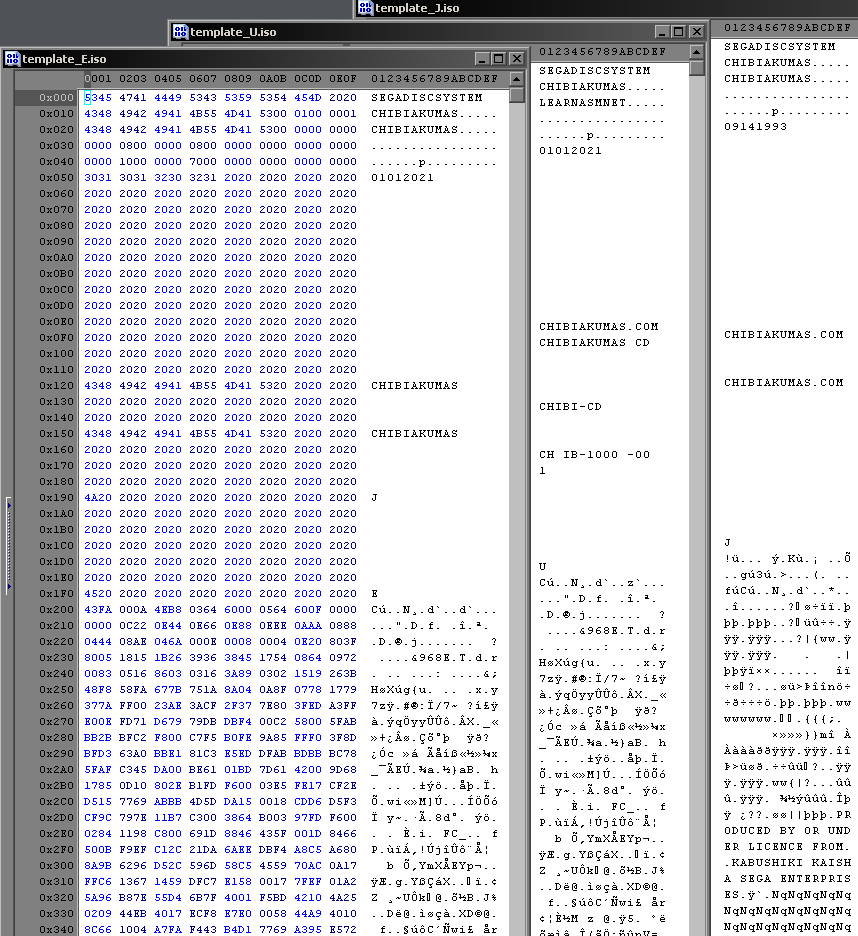
Task: Click 09141993 date text in template_J.iso
Action: pyautogui.click(x=756, y=127)
